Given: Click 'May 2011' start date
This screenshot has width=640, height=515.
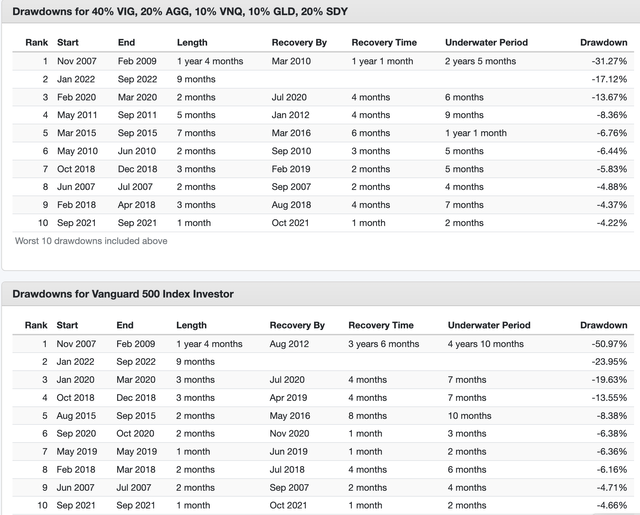Looking at the screenshot, I should [x=77, y=115].
